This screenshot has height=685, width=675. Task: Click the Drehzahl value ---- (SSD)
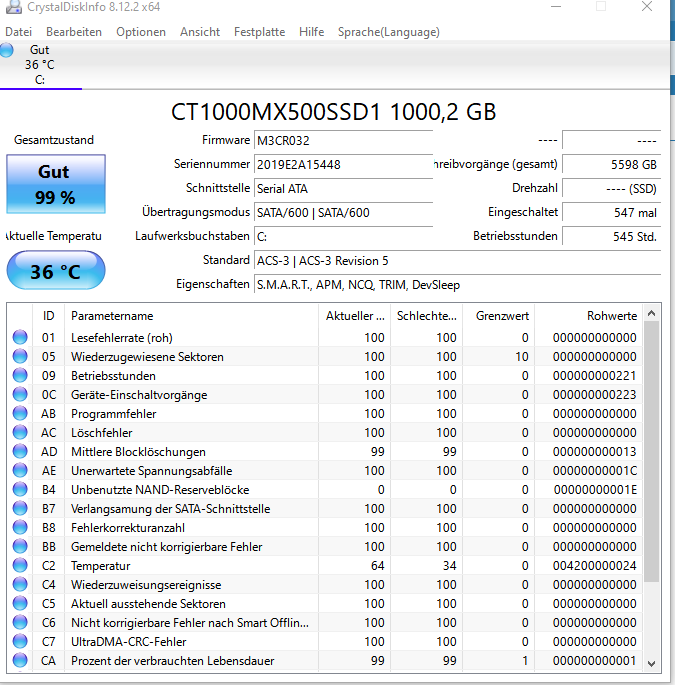[x=612, y=189]
